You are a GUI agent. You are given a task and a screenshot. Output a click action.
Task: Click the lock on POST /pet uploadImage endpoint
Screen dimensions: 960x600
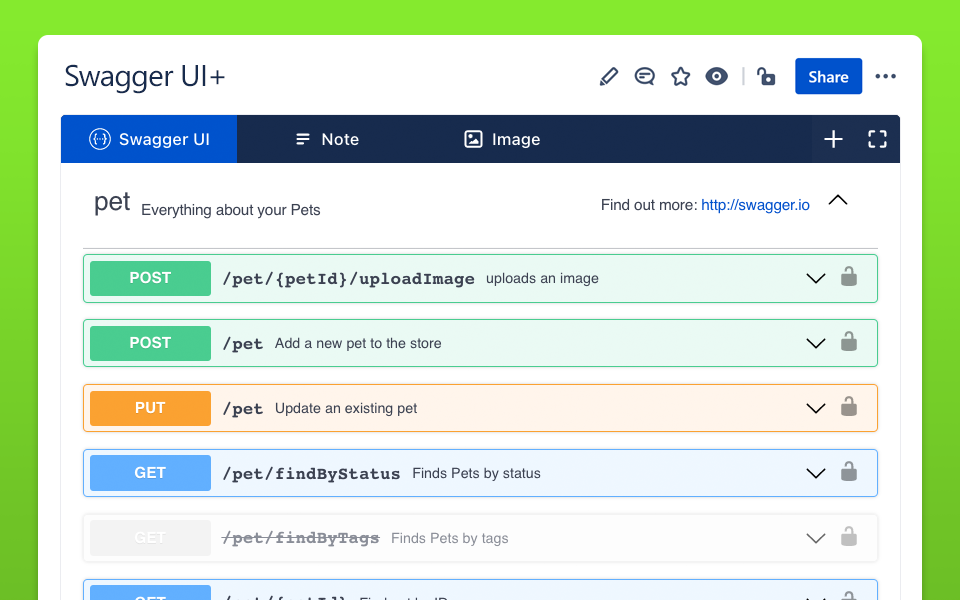click(x=848, y=278)
